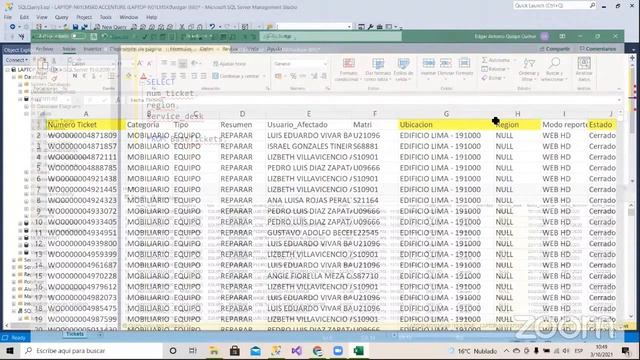The width and height of the screenshot is (640, 360).
Task: Expand the Excel formula bar arrow
Action: [x=619, y=100]
